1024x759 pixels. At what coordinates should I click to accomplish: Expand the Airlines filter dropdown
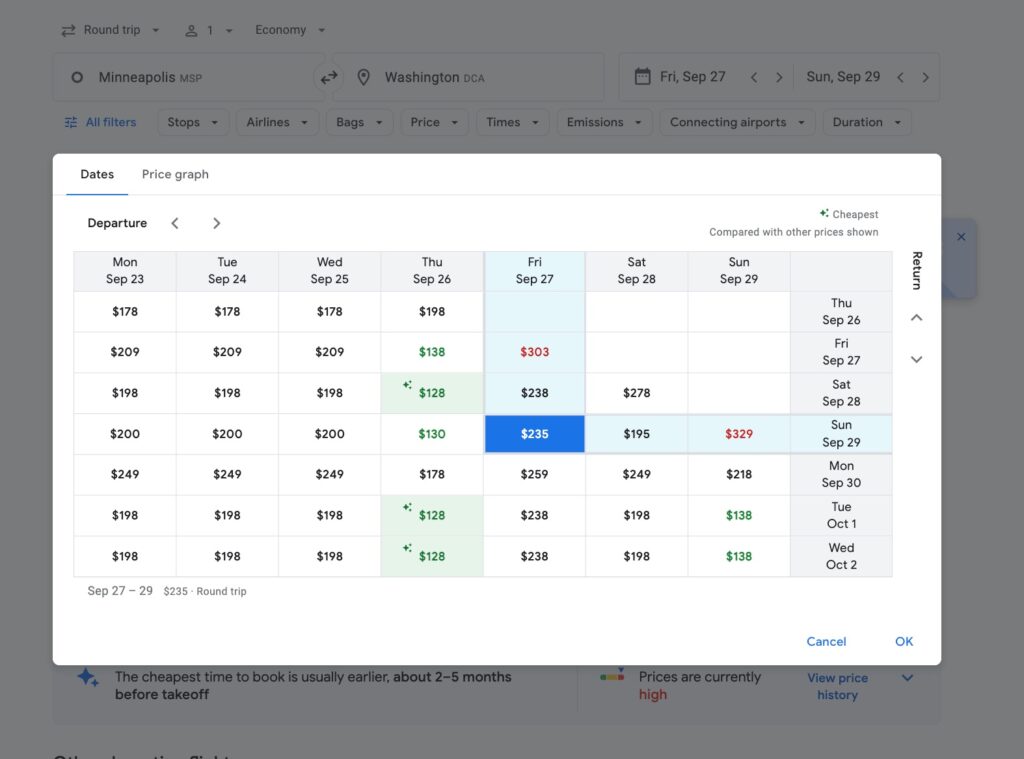tap(278, 122)
